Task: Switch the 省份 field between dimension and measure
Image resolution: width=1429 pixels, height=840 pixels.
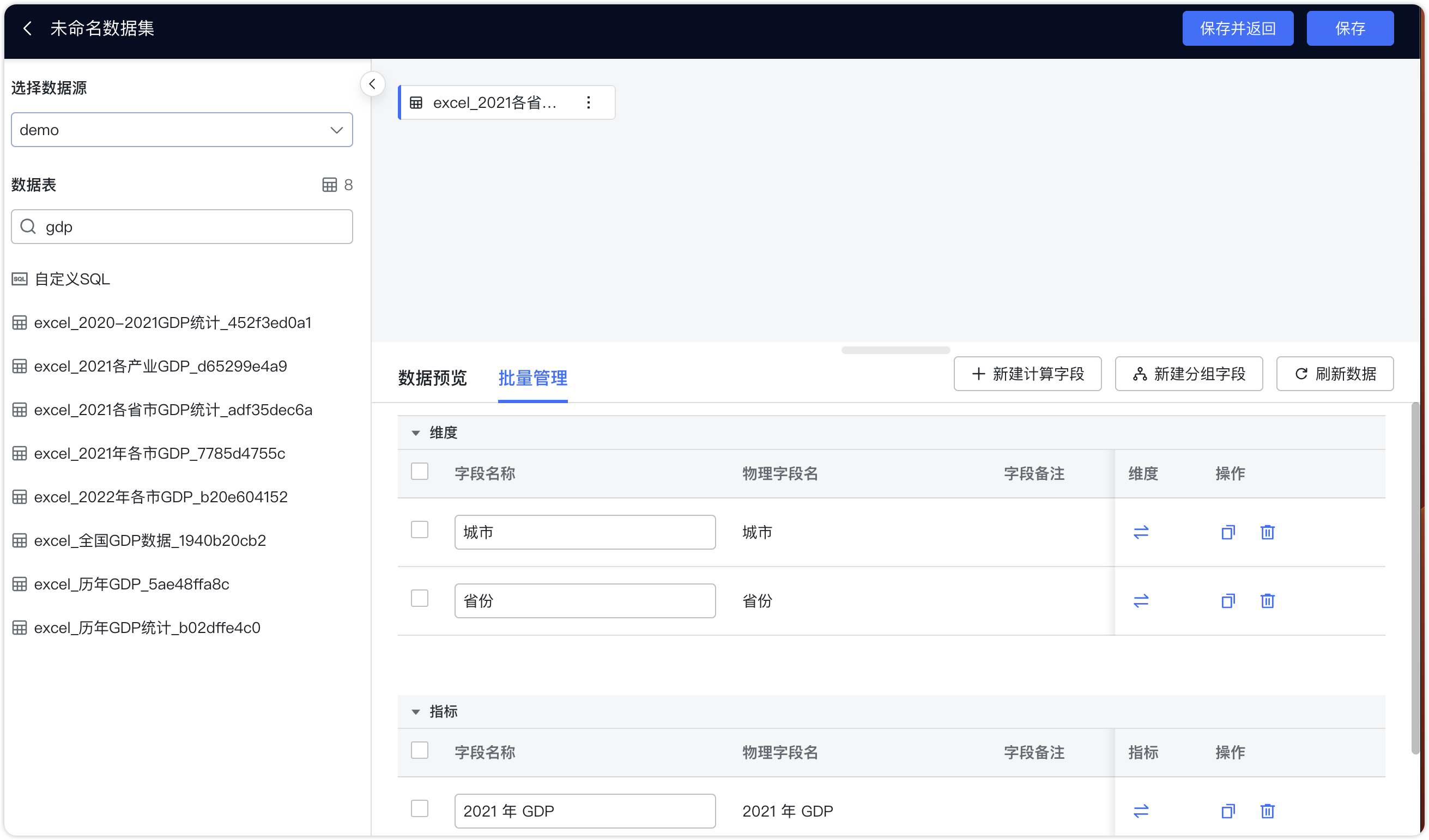Action: (1141, 601)
